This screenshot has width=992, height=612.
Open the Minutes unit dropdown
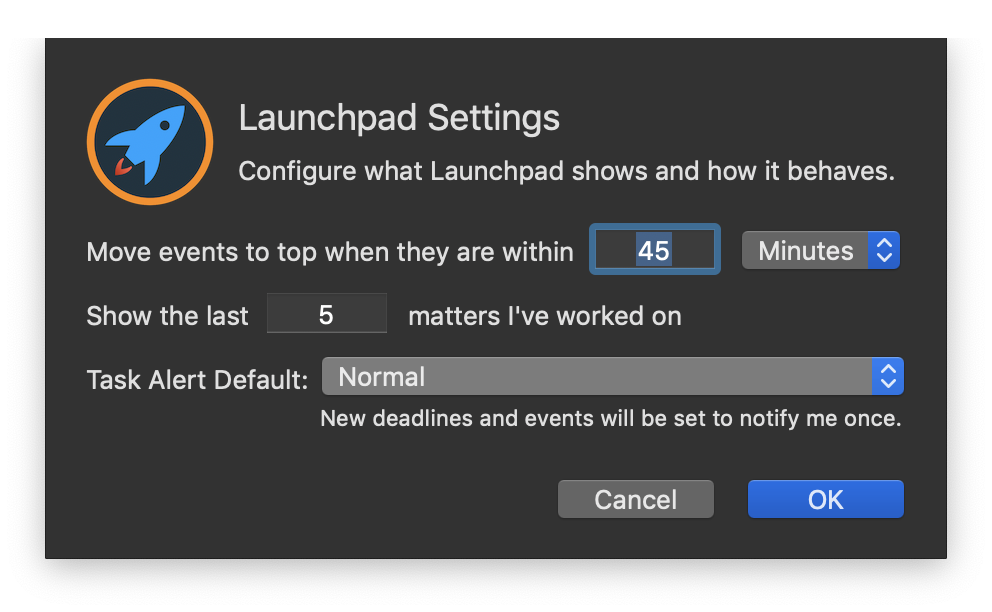821,251
